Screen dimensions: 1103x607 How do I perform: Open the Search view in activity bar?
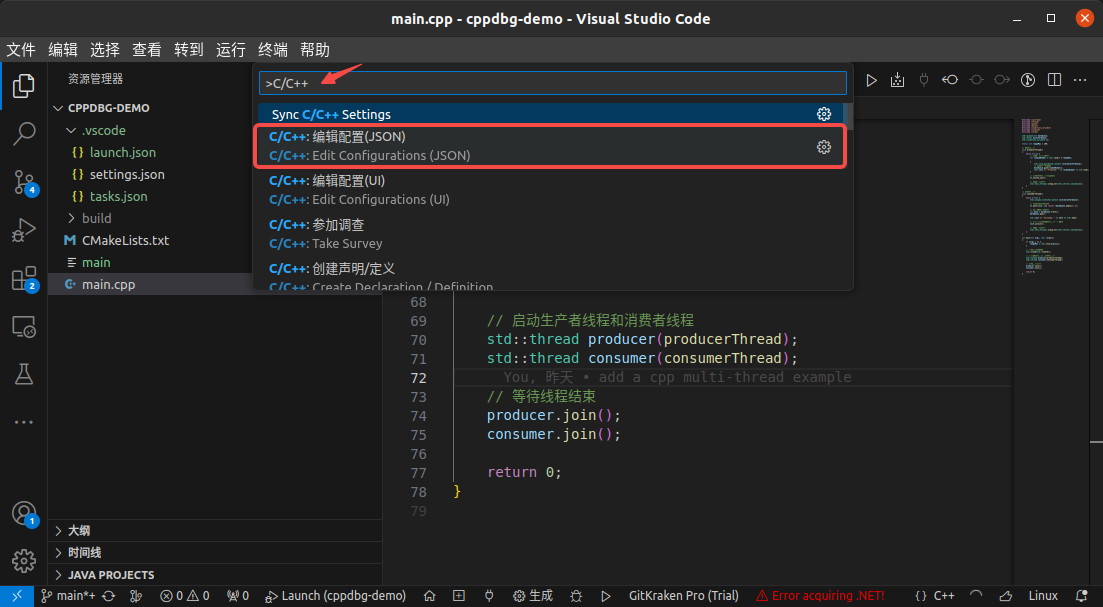[23, 133]
